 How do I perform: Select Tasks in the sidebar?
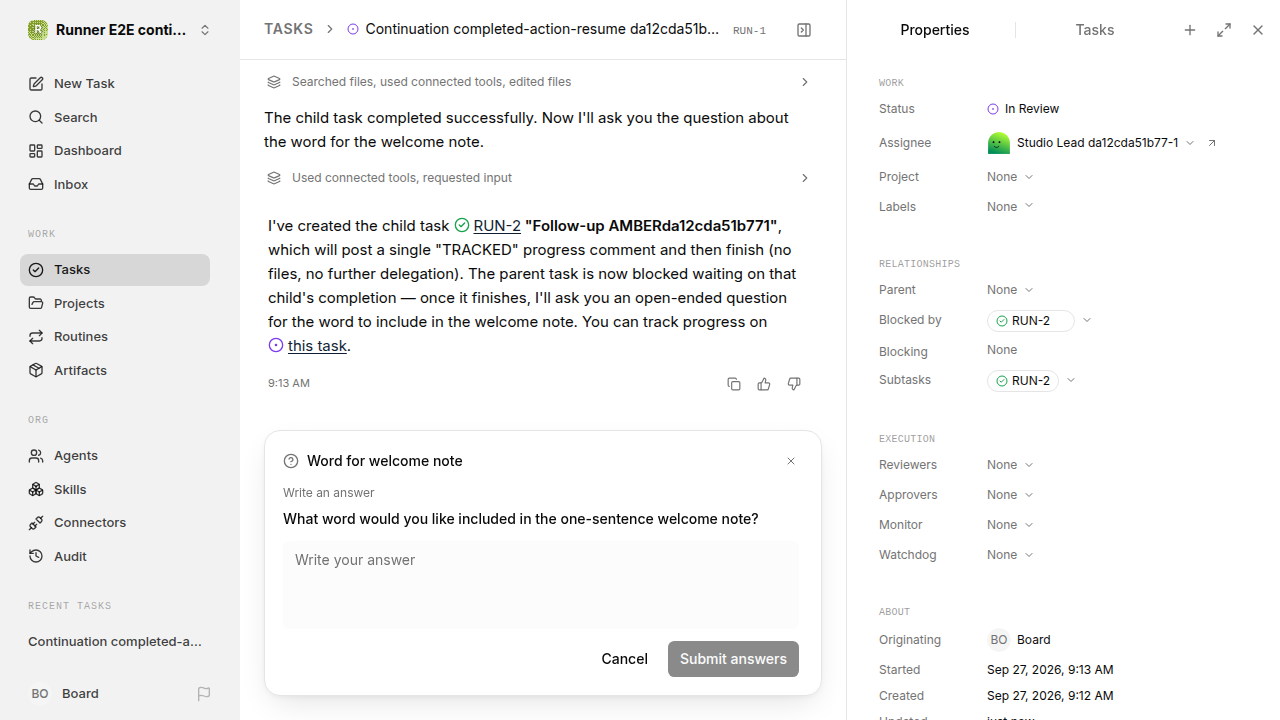point(115,270)
